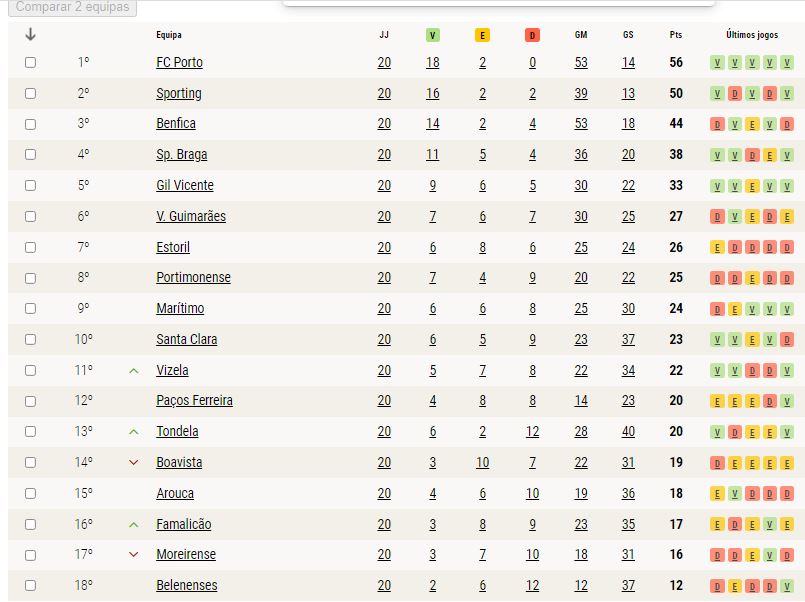805x602 pixels.
Task: Click the JJ column header
Action: [384, 34]
